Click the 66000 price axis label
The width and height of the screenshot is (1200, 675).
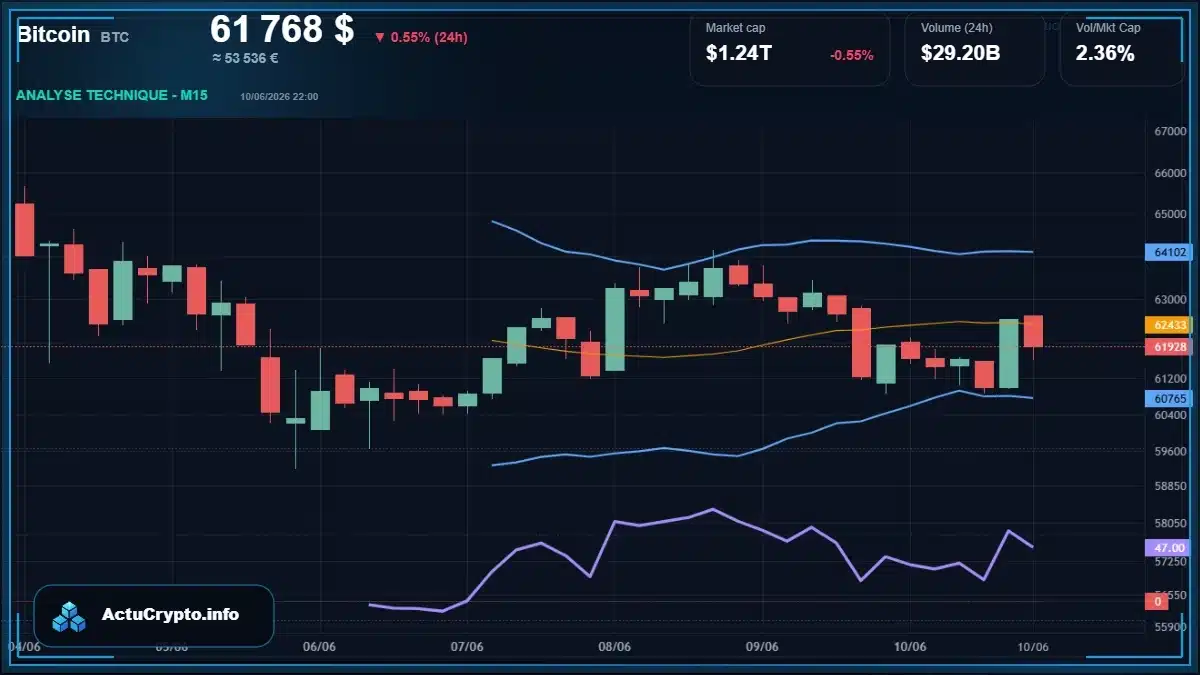click(1169, 173)
